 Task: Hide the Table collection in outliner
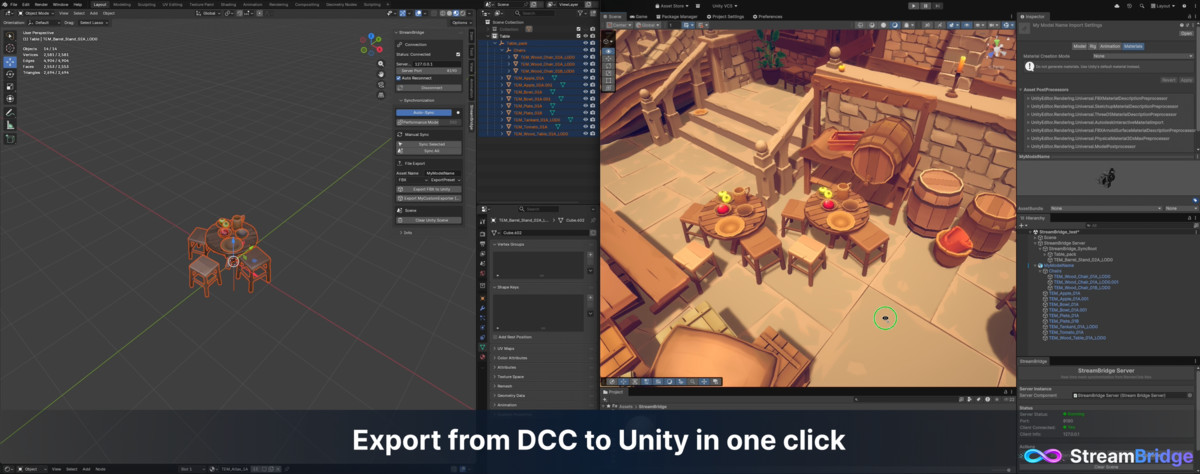point(585,36)
